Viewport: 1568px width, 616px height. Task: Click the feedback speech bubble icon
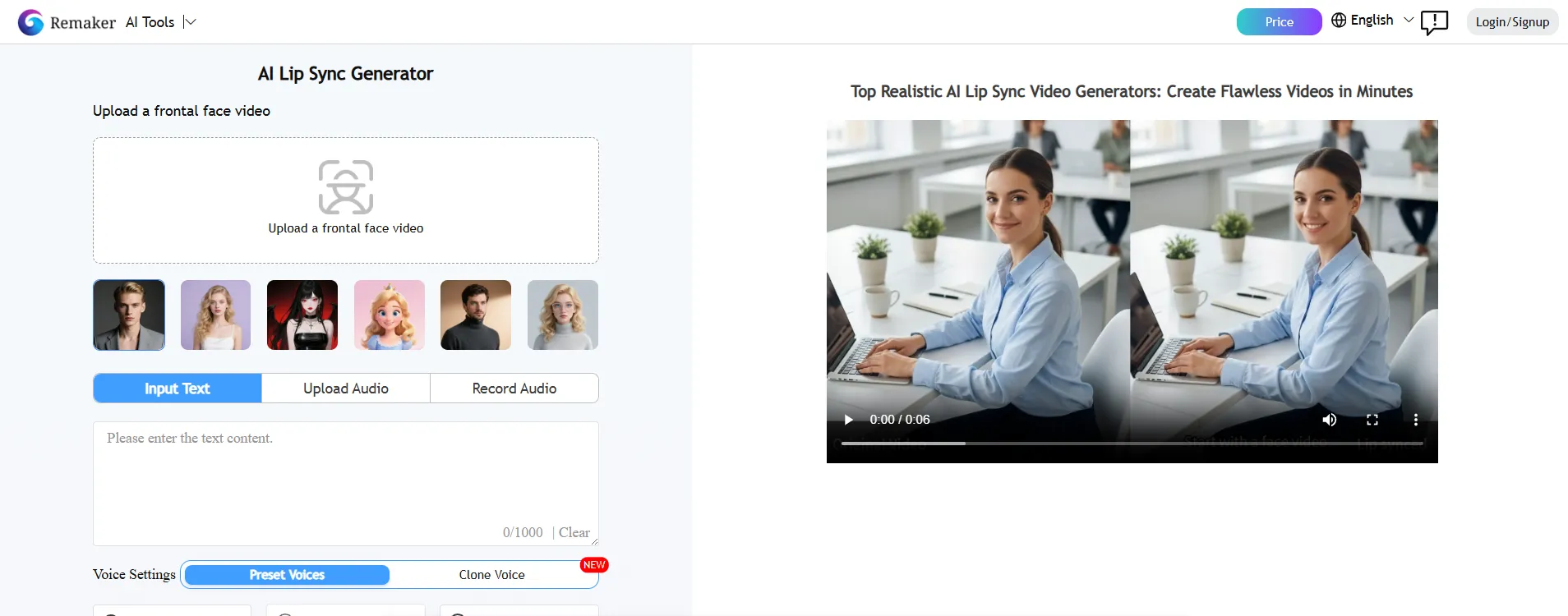(x=1434, y=22)
